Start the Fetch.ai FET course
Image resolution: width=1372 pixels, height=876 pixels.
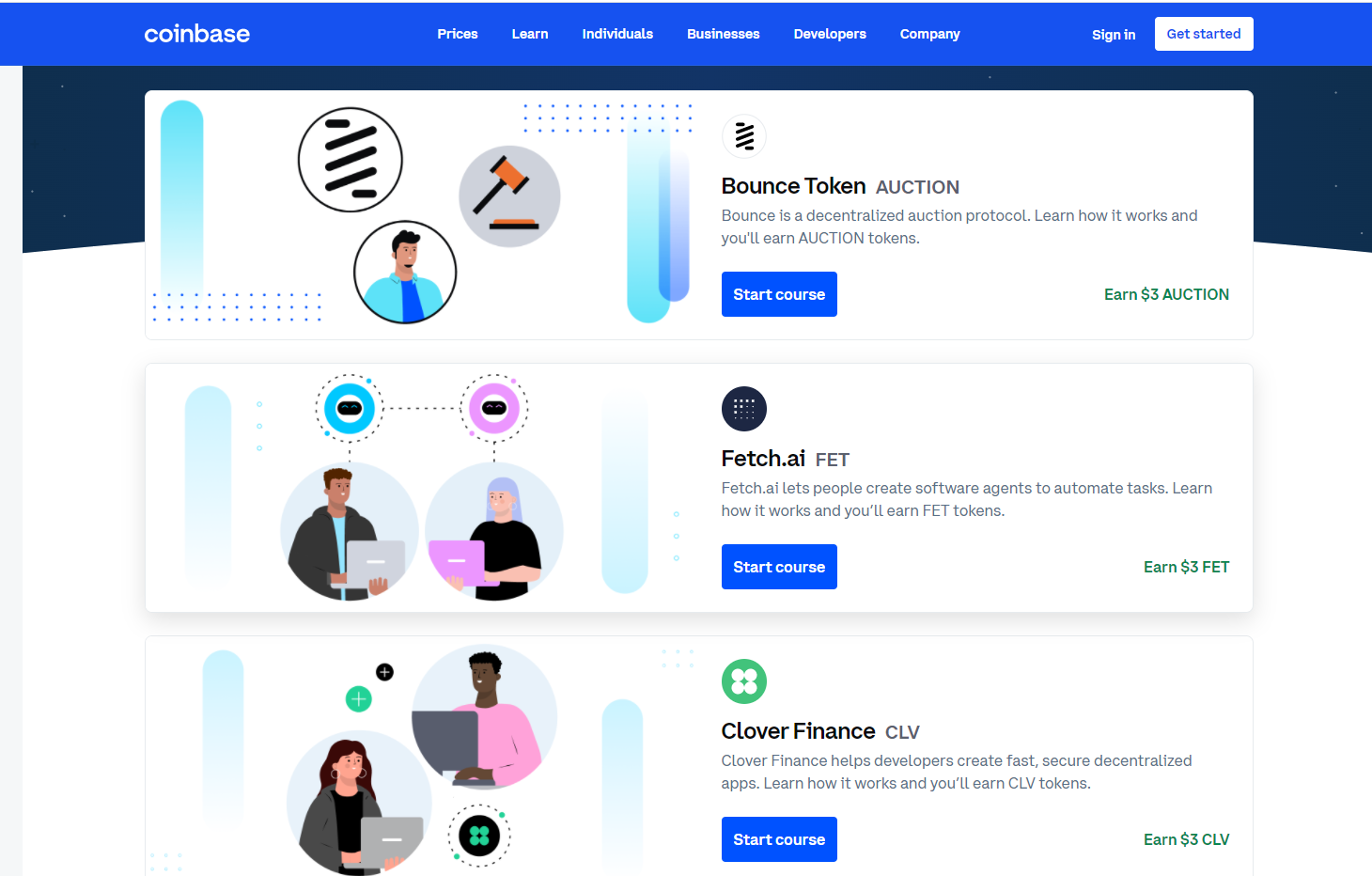779,567
